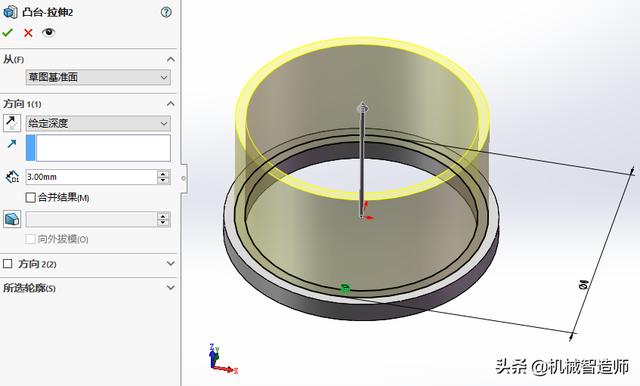
Task: Click the reverse direction button
Action: coord(12,123)
